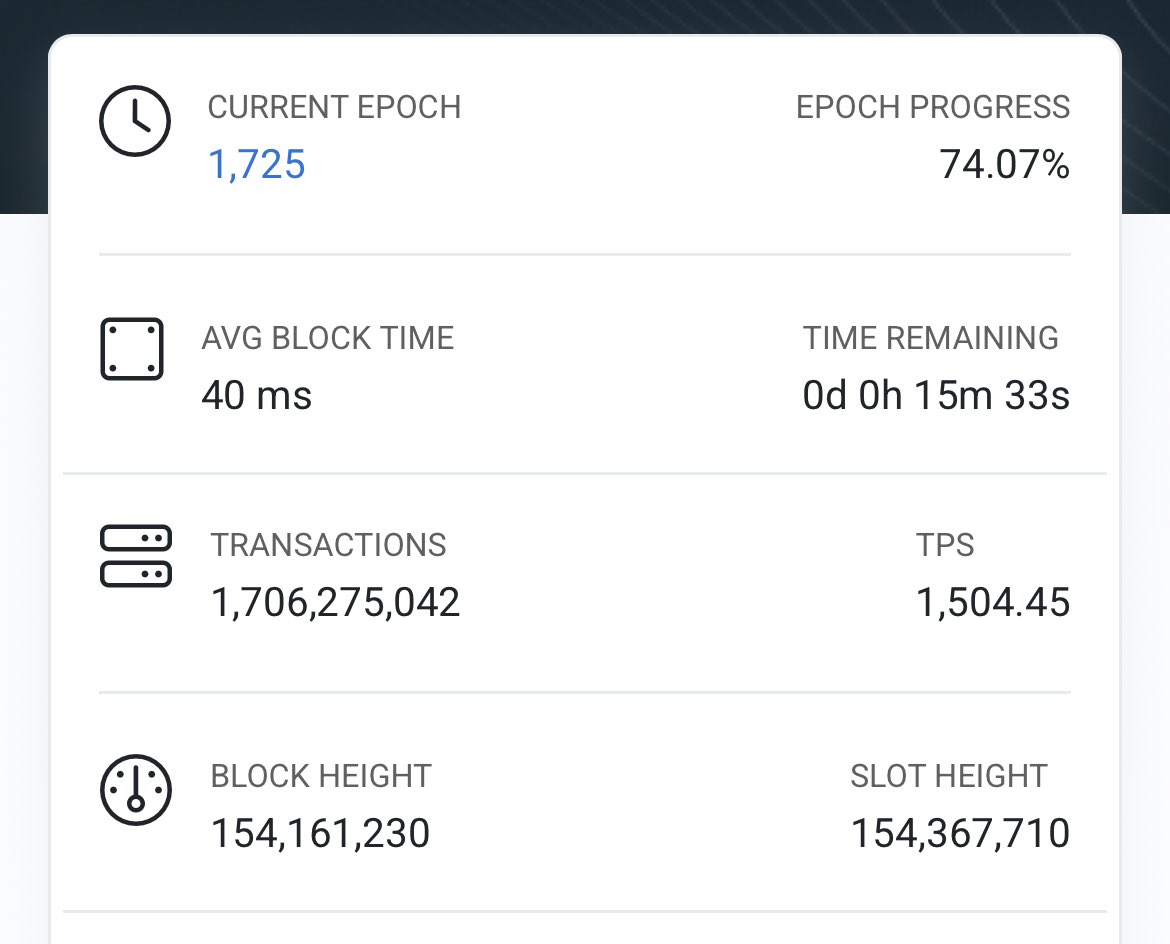Select the 74.07% epoch progress value
The image size is (1170, 944).
[1004, 165]
